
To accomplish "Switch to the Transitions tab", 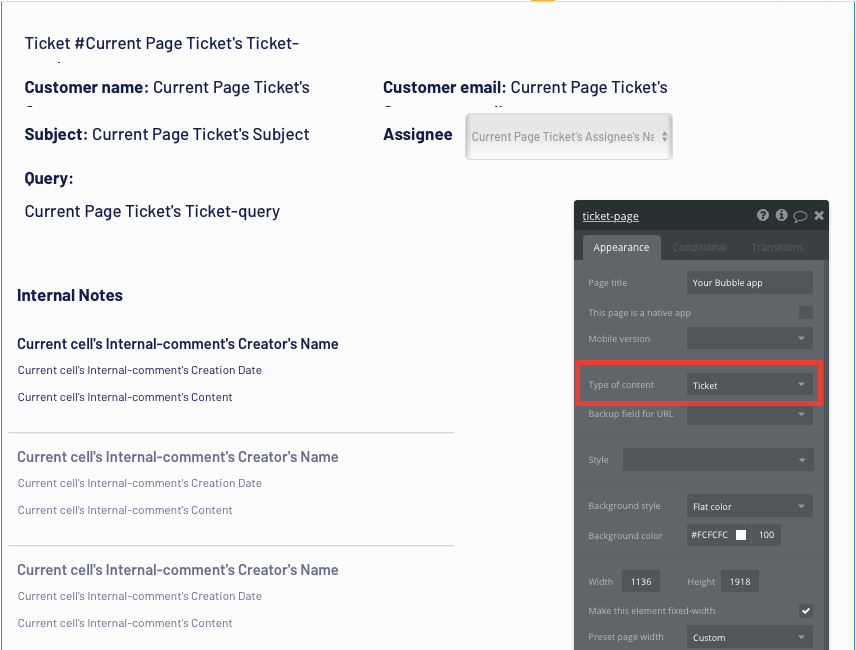I will [x=777, y=247].
